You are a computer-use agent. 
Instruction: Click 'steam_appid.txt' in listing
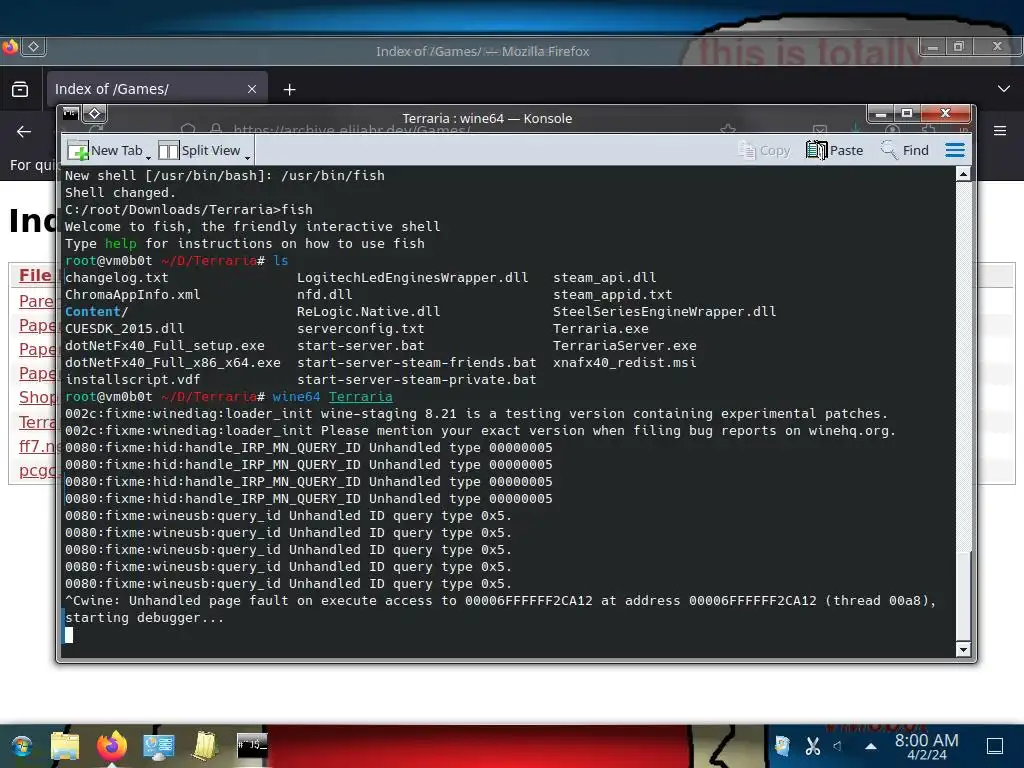click(x=613, y=295)
